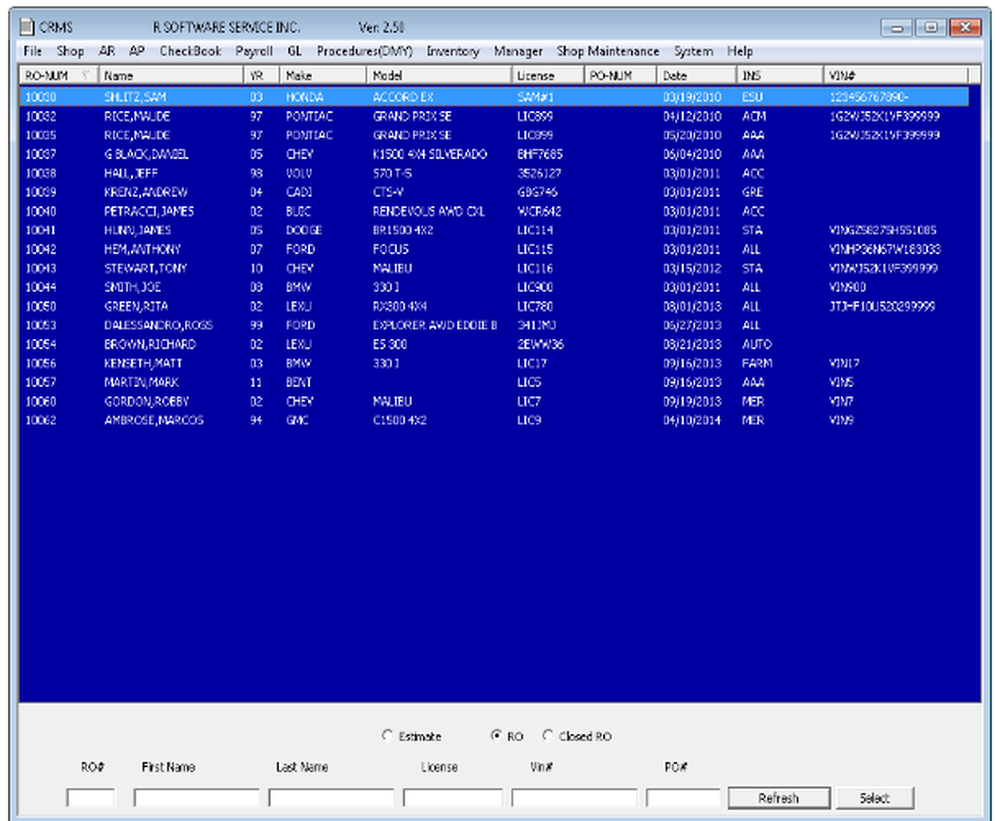This screenshot has height=821, width=1000.
Task: Click the K1500 4X4 SILVERADO model cell
Action: tap(430, 154)
